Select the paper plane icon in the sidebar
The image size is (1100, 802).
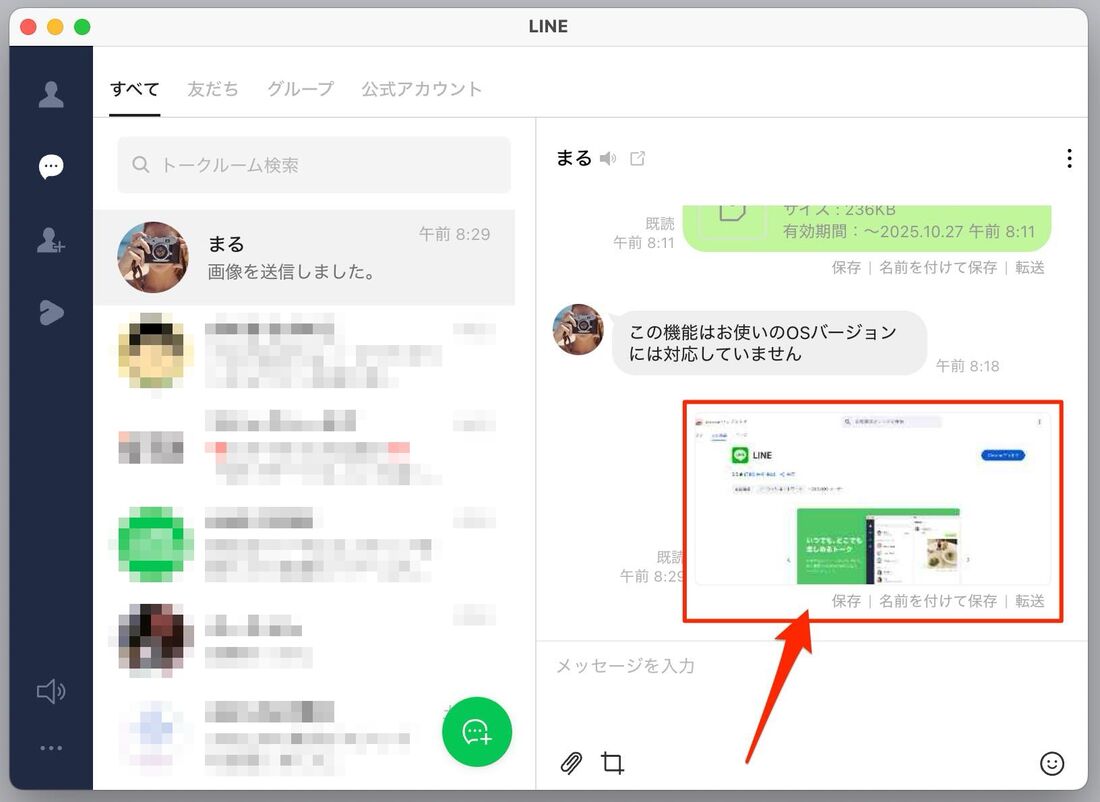(50, 312)
